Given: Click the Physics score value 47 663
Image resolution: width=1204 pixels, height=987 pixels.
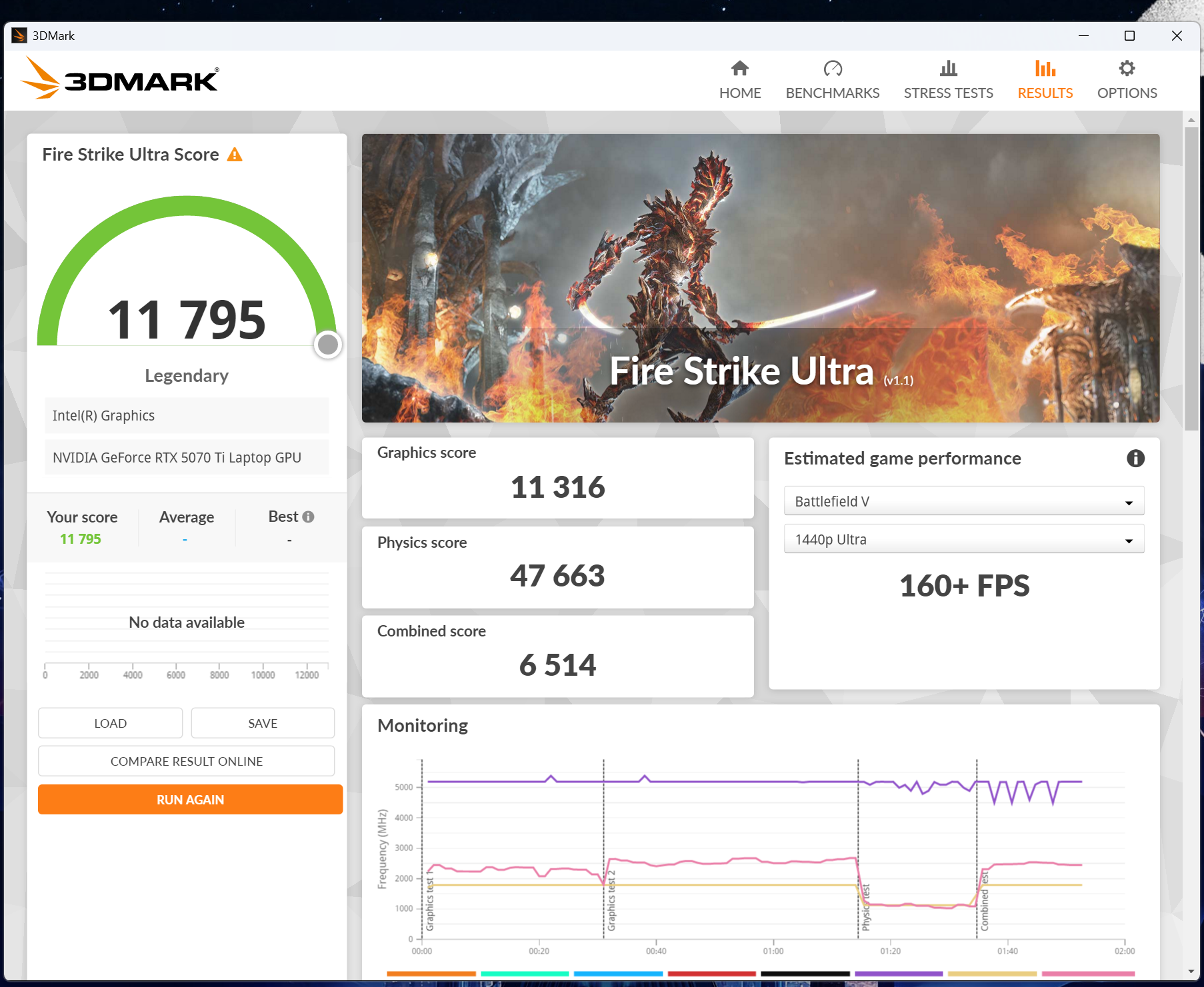Looking at the screenshot, I should click(558, 576).
